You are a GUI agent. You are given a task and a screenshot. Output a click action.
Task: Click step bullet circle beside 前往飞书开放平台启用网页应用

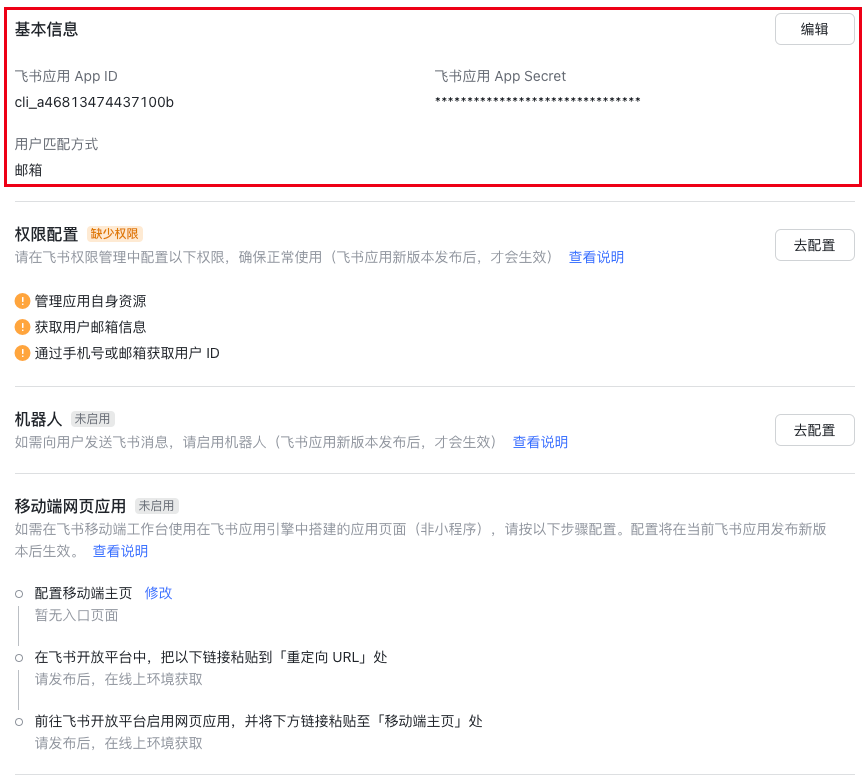pyautogui.click(x=19, y=722)
